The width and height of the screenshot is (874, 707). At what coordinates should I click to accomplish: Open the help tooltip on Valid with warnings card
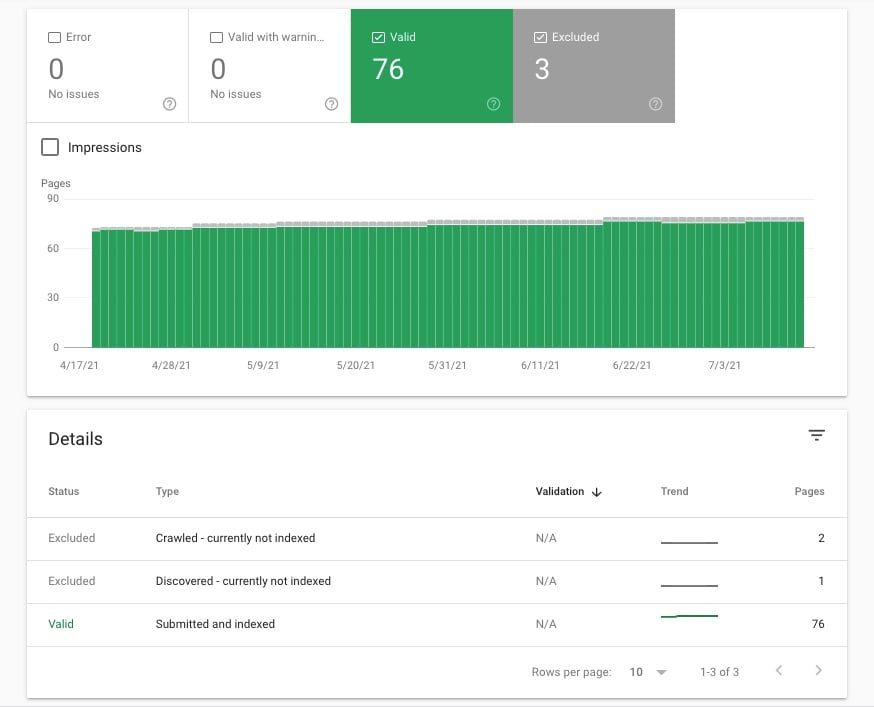331,103
